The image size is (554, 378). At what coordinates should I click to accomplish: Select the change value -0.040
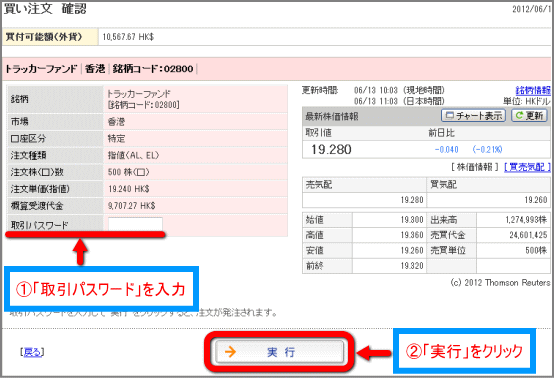click(x=447, y=149)
